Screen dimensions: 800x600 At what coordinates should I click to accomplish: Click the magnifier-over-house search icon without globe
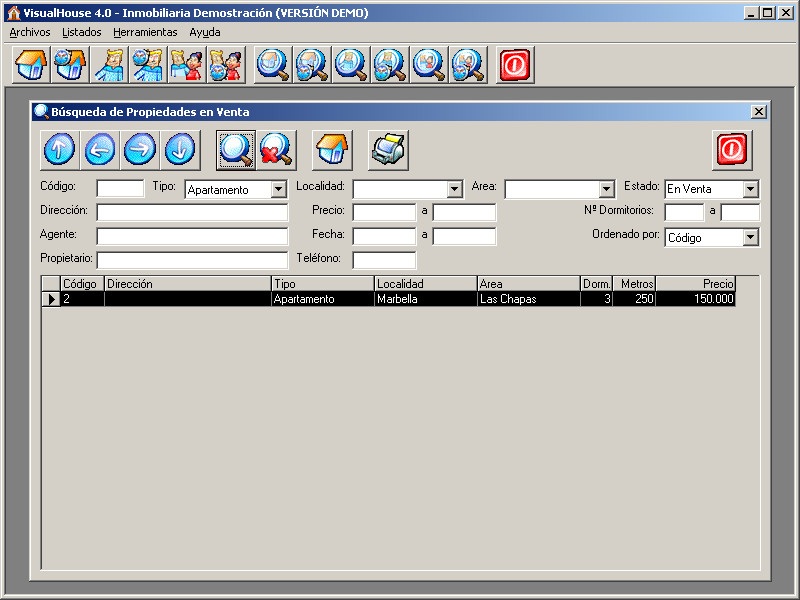[x=273, y=65]
